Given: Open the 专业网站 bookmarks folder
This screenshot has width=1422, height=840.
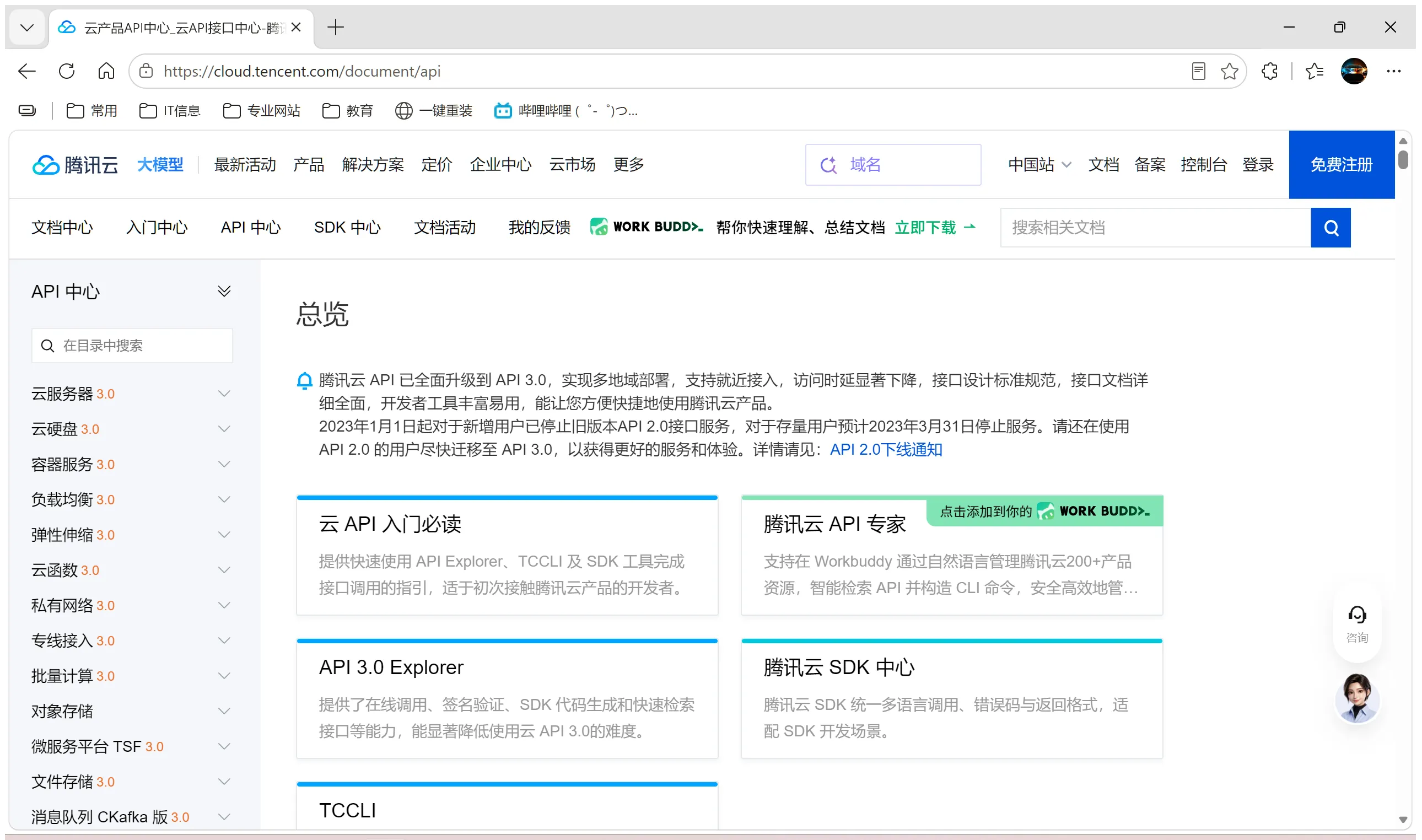Looking at the screenshot, I should [261, 111].
